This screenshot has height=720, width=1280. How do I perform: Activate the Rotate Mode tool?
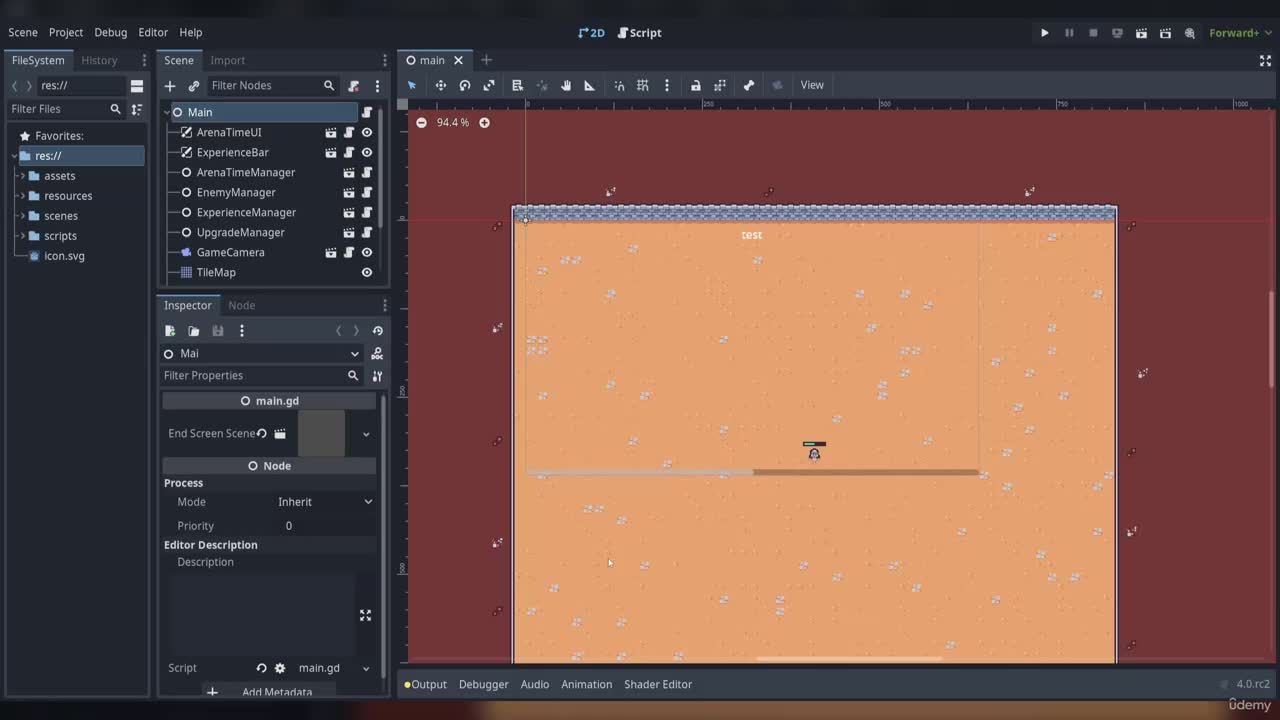(465, 85)
